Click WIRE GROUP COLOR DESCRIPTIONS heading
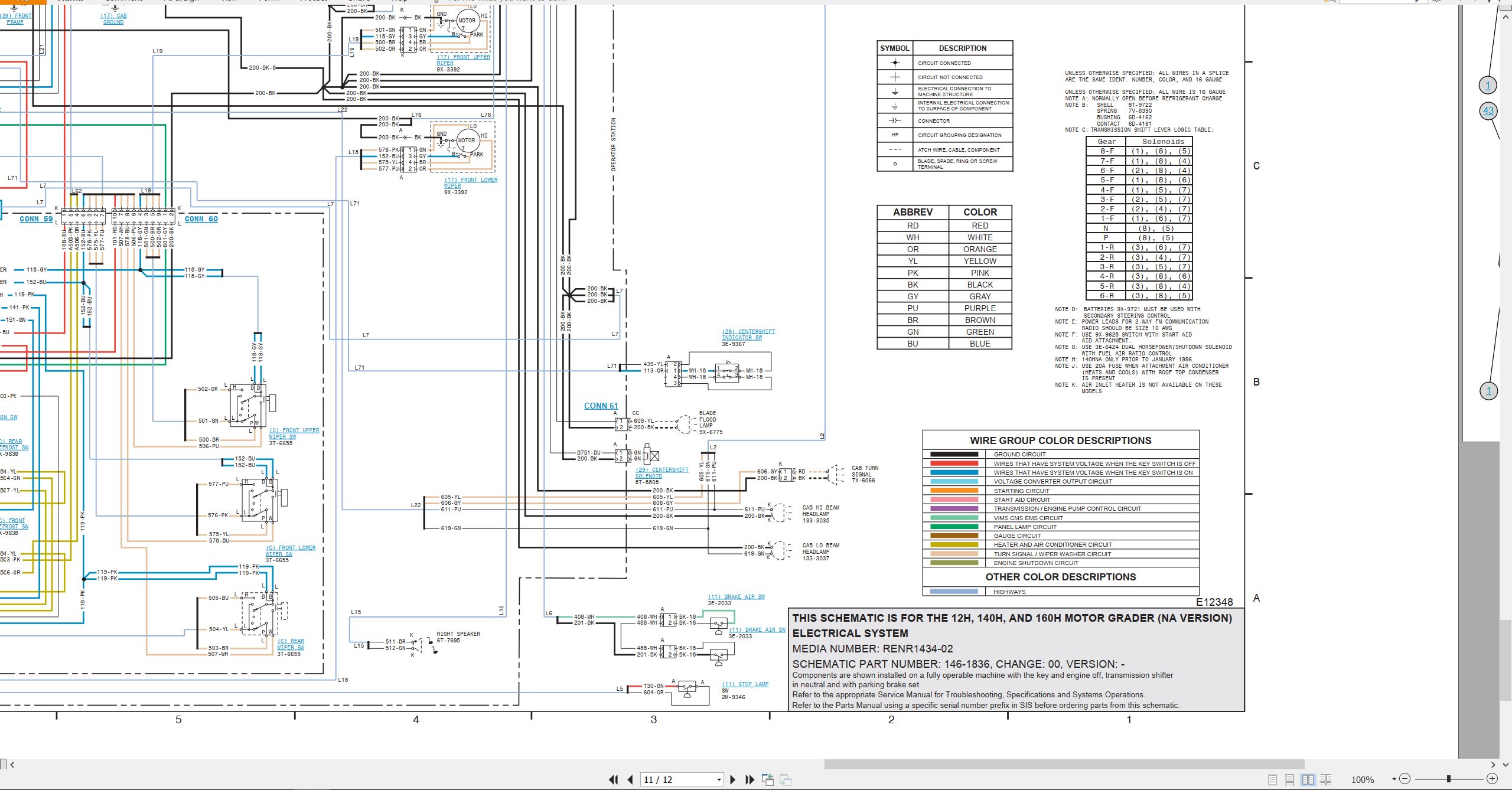The height and width of the screenshot is (790, 1512). (x=1061, y=440)
